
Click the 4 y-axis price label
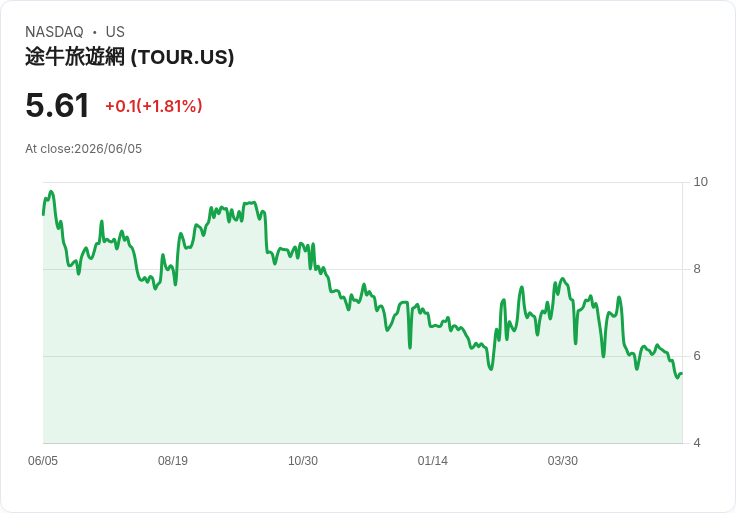coord(697,443)
